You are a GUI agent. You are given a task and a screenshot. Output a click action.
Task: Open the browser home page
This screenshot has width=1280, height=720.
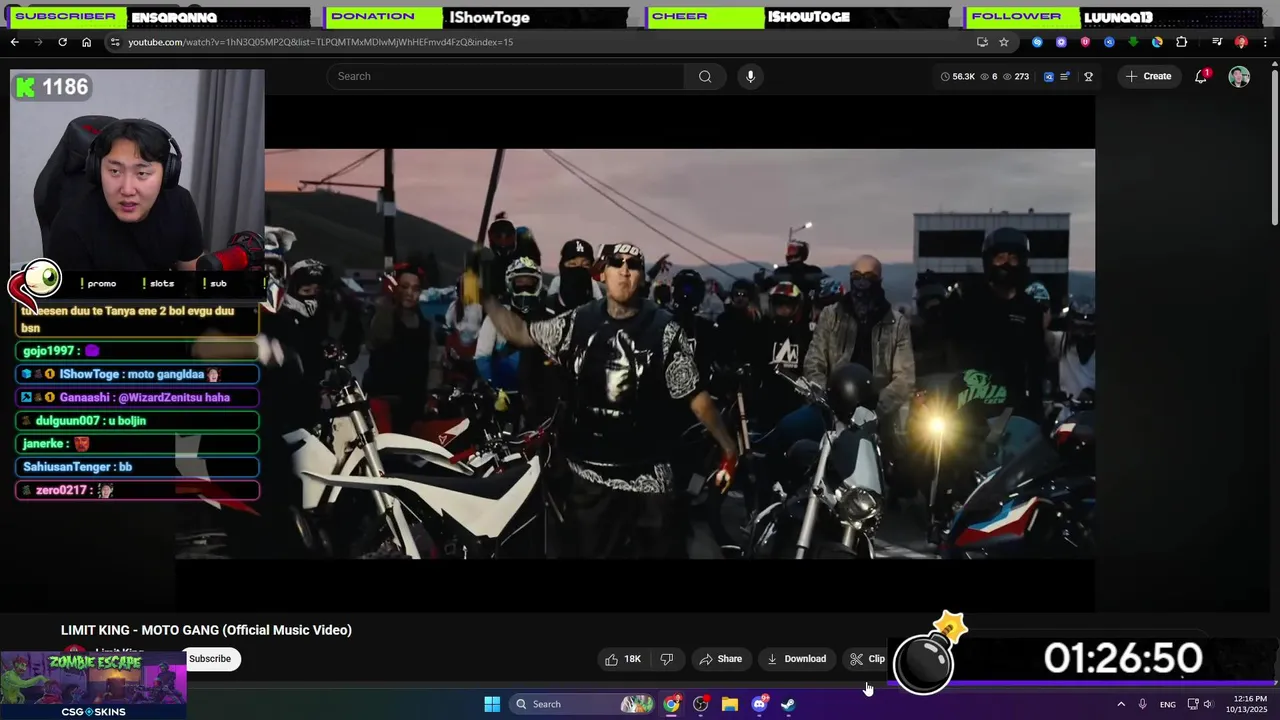[x=86, y=42]
